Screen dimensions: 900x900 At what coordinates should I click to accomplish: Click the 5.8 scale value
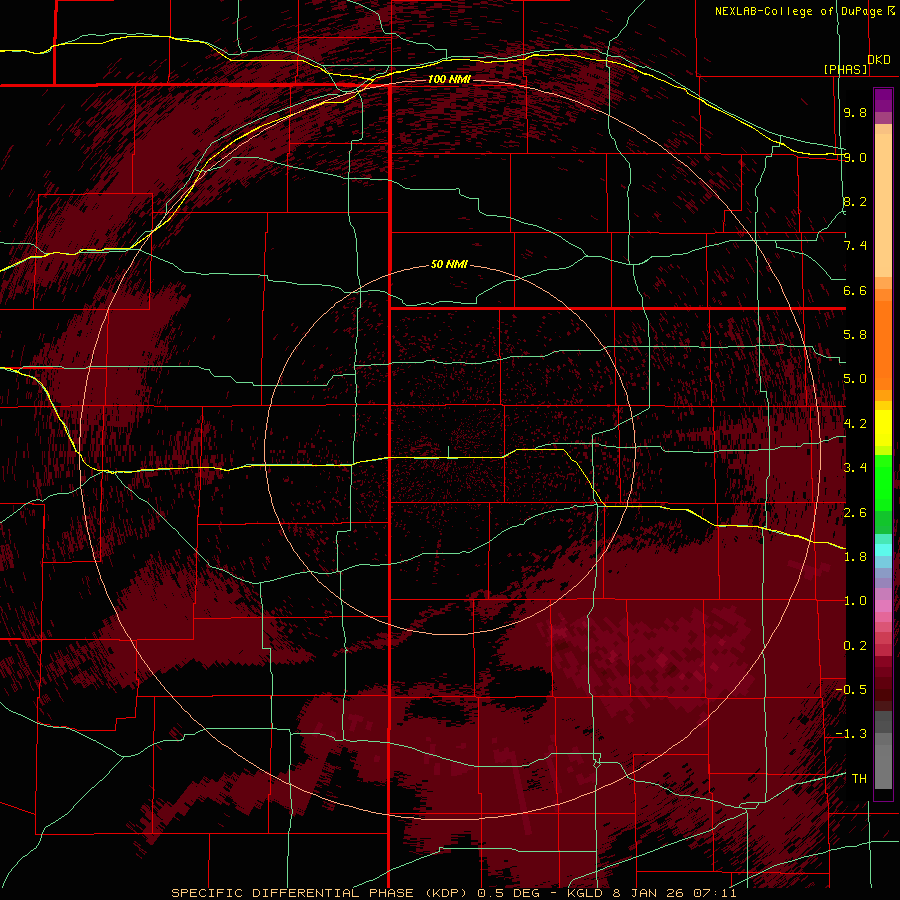pos(855,335)
